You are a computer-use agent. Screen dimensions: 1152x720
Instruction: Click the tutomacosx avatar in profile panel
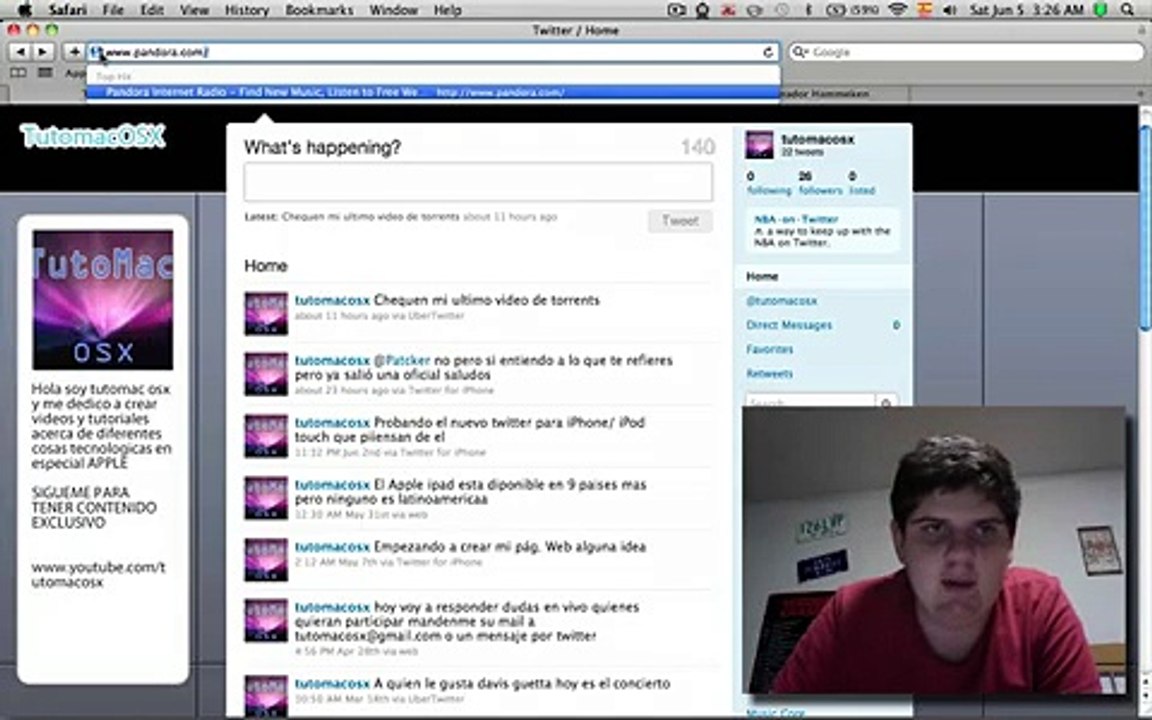coord(760,145)
